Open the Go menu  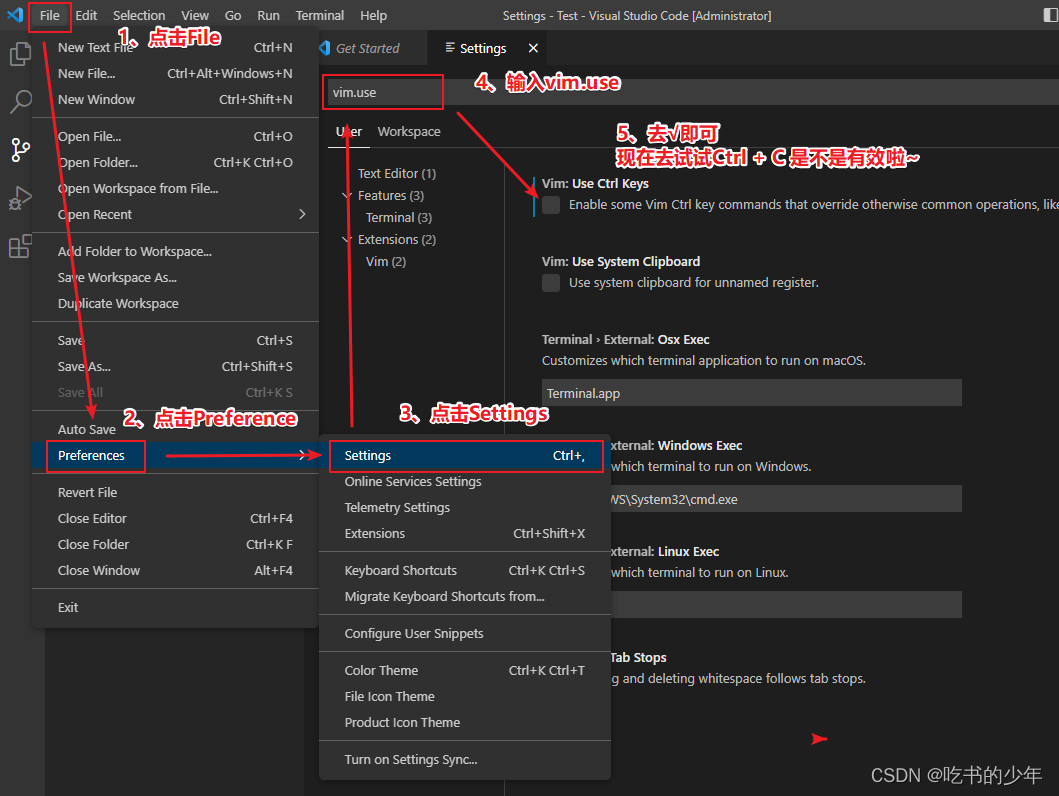click(233, 15)
